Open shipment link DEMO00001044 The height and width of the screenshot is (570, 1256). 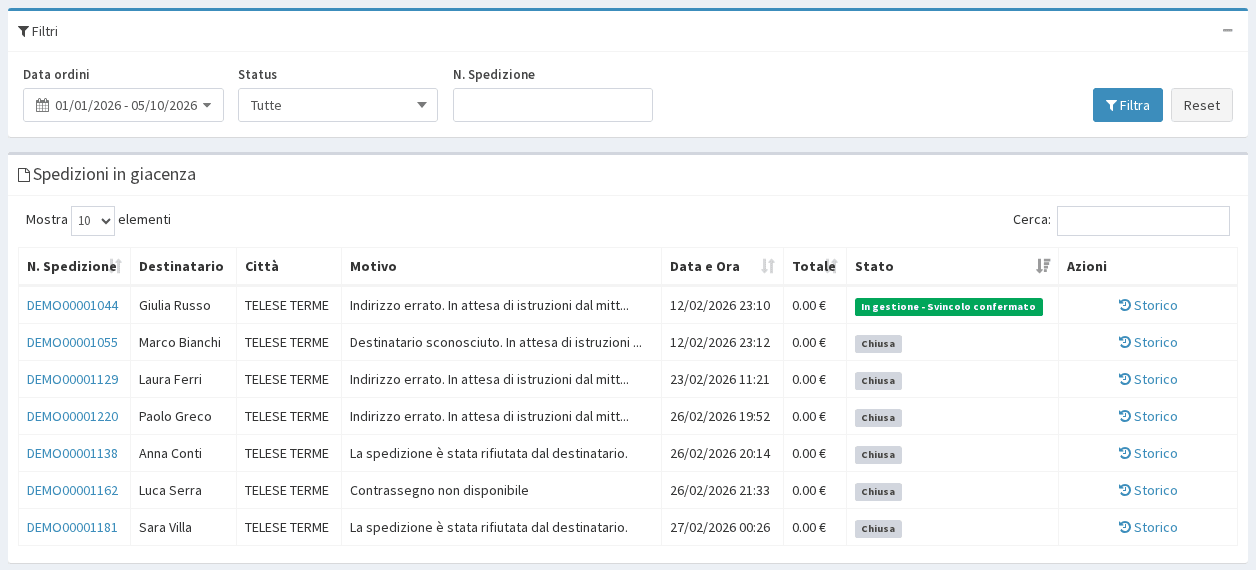(x=72, y=305)
